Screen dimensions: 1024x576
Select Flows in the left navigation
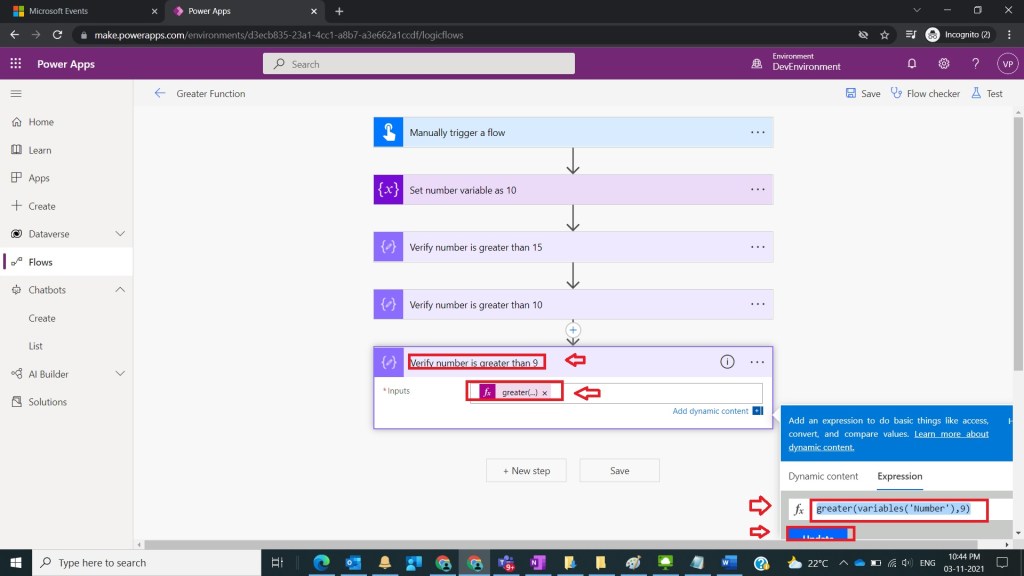[x=41, y=262]
